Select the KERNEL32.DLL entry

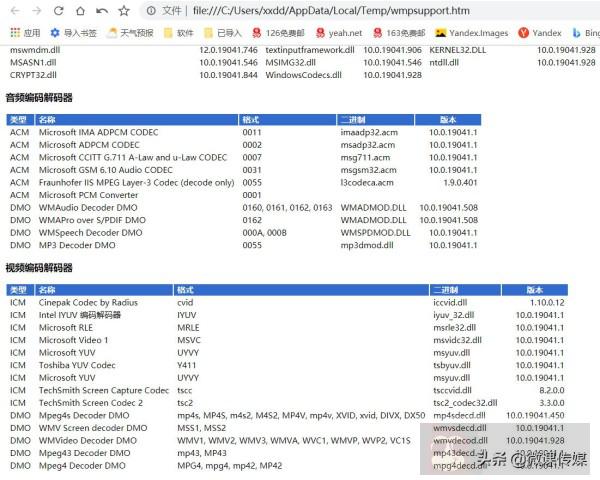click(458, 50)
